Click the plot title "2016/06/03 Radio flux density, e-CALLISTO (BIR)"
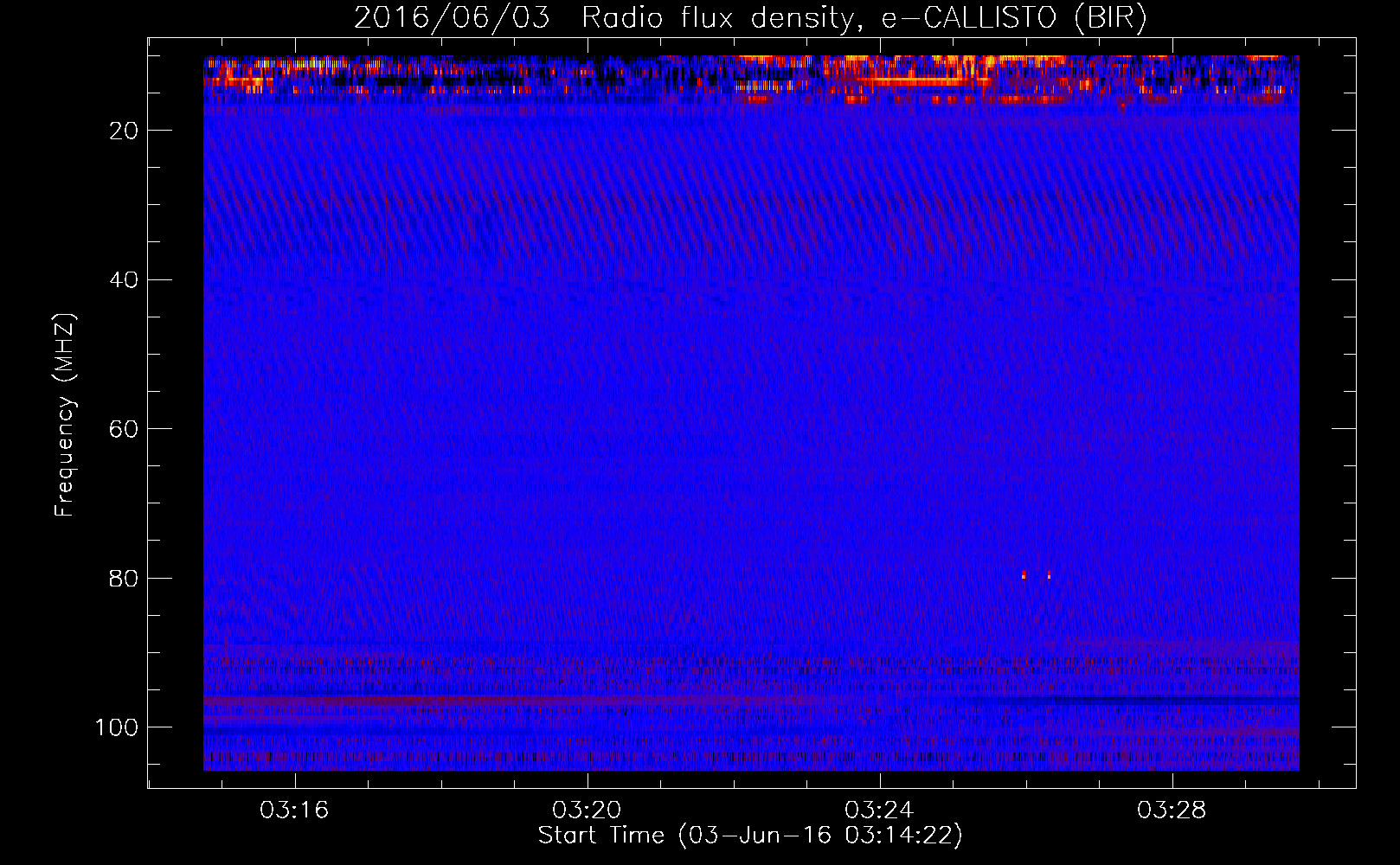This screenshot has width=1400, height=865. [750, 18]
